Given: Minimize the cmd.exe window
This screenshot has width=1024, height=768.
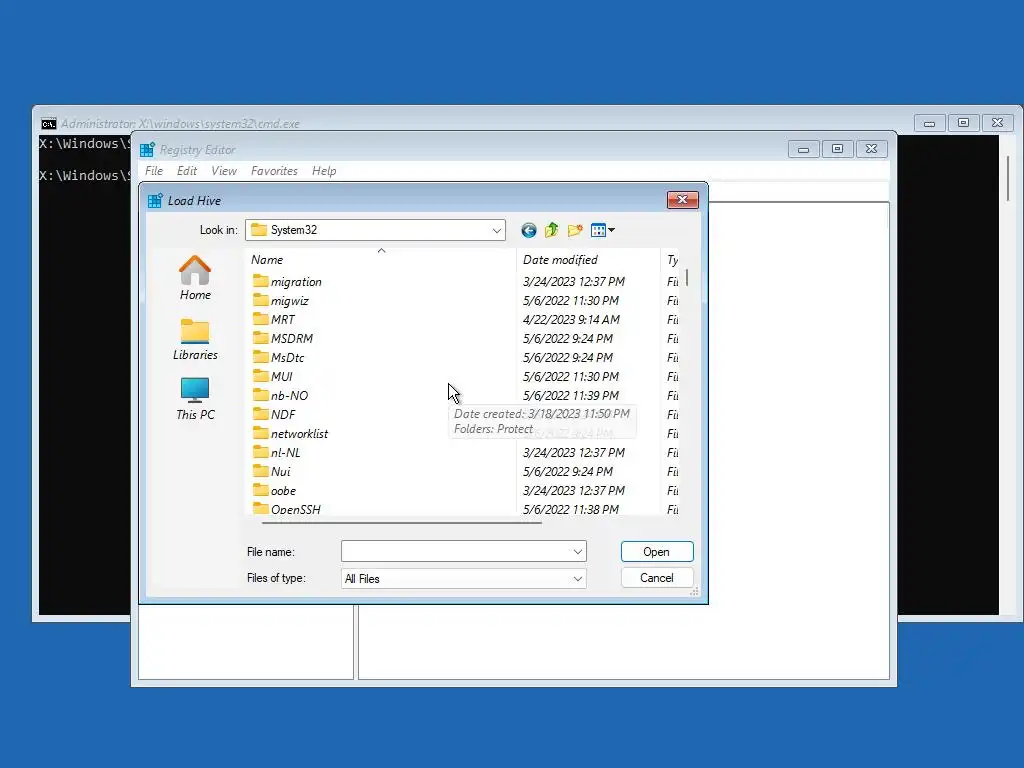Looking at the screenshot, I should tap(929, 123).
